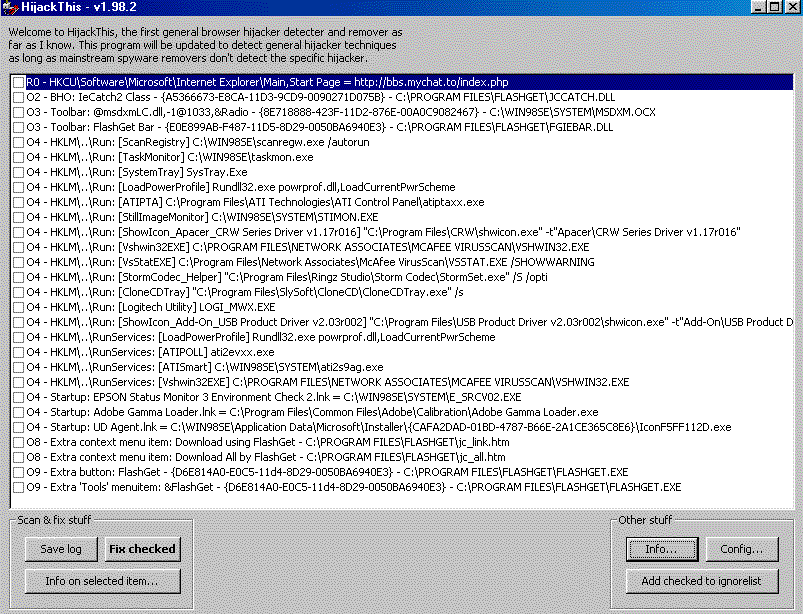Close the HijackThis window
Screen dimensions: 803x614
coord(792,7)
